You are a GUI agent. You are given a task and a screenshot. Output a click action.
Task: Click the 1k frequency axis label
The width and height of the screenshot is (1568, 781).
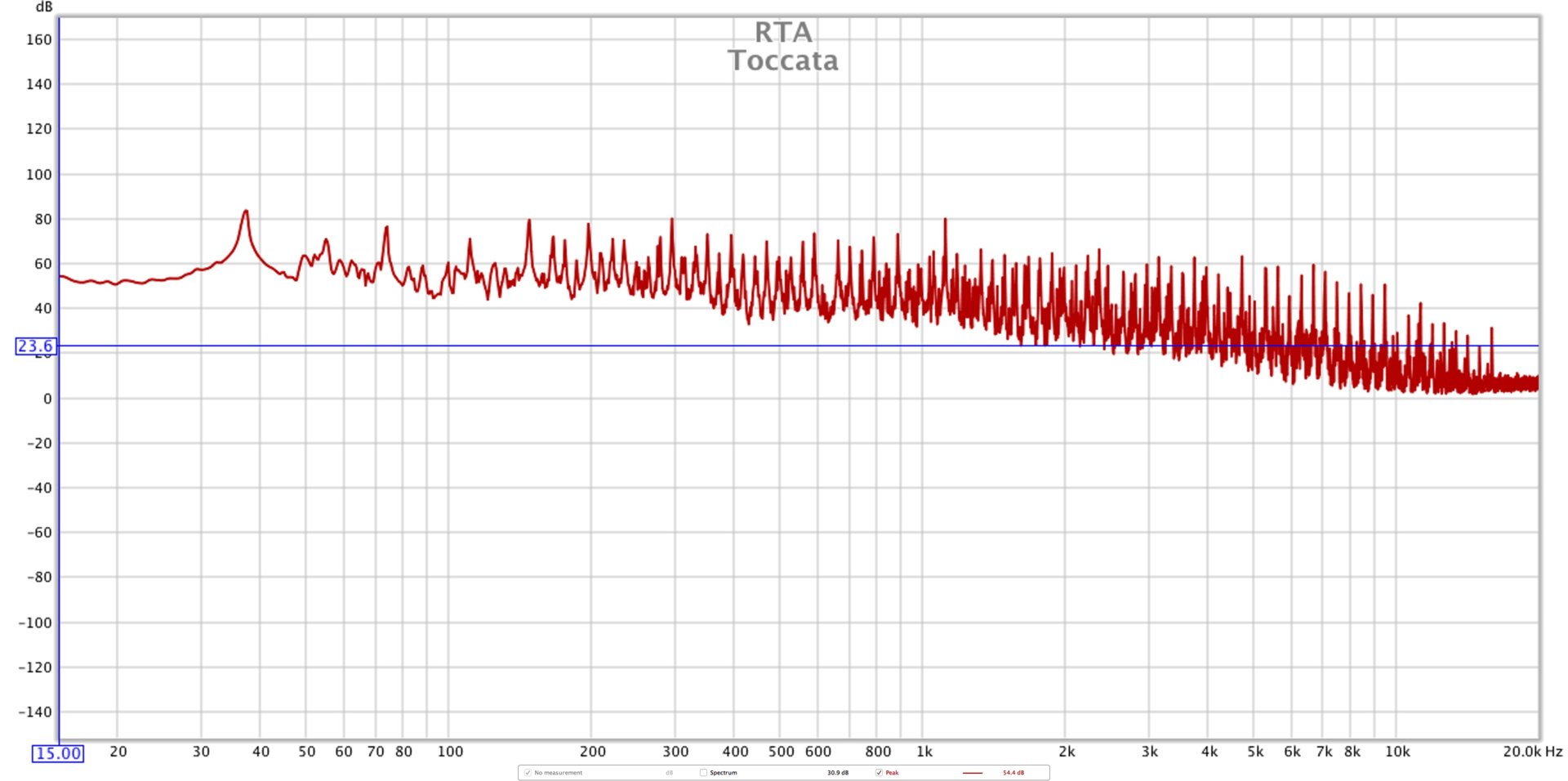coord(924,752)
